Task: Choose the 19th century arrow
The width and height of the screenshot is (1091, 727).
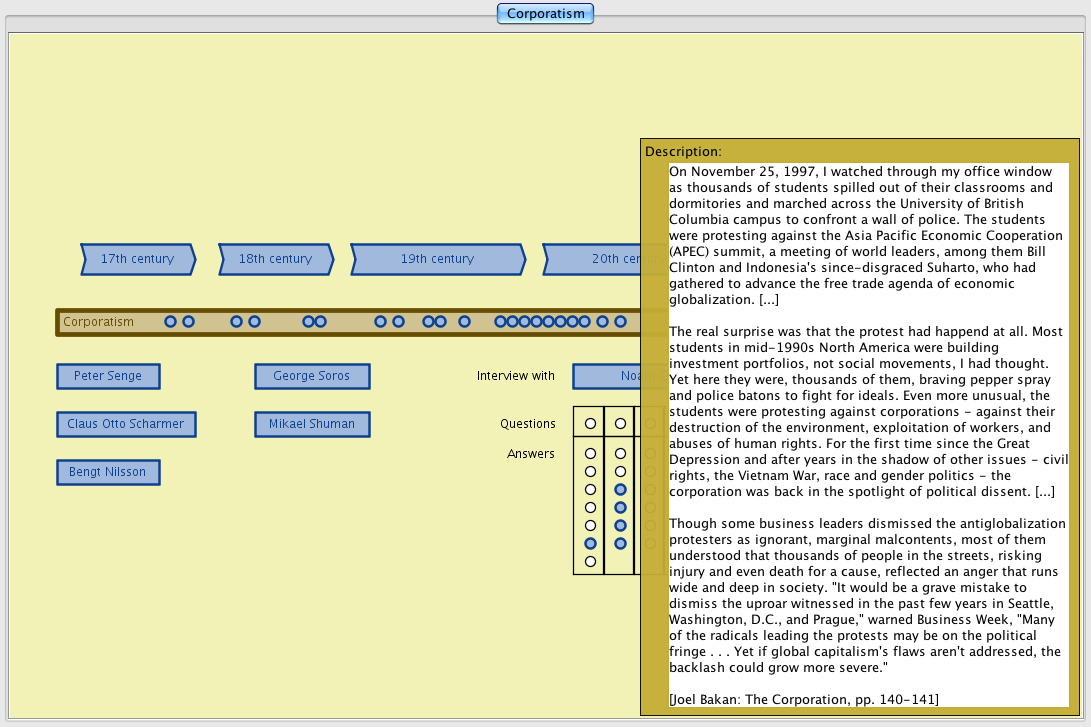Action: (x=437, y=259)
